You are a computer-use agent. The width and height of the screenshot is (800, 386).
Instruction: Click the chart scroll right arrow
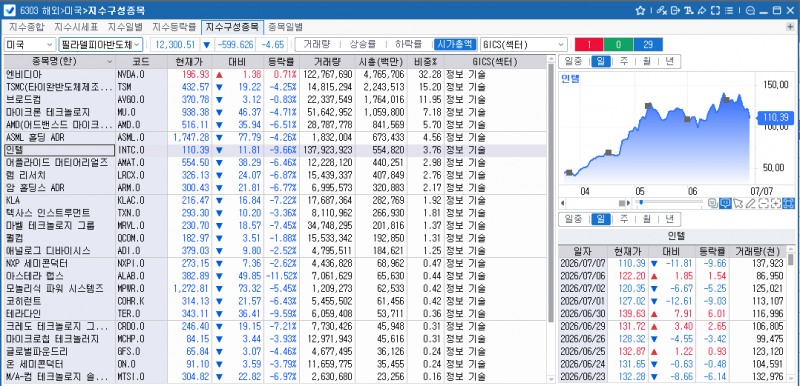pos(628,203)
